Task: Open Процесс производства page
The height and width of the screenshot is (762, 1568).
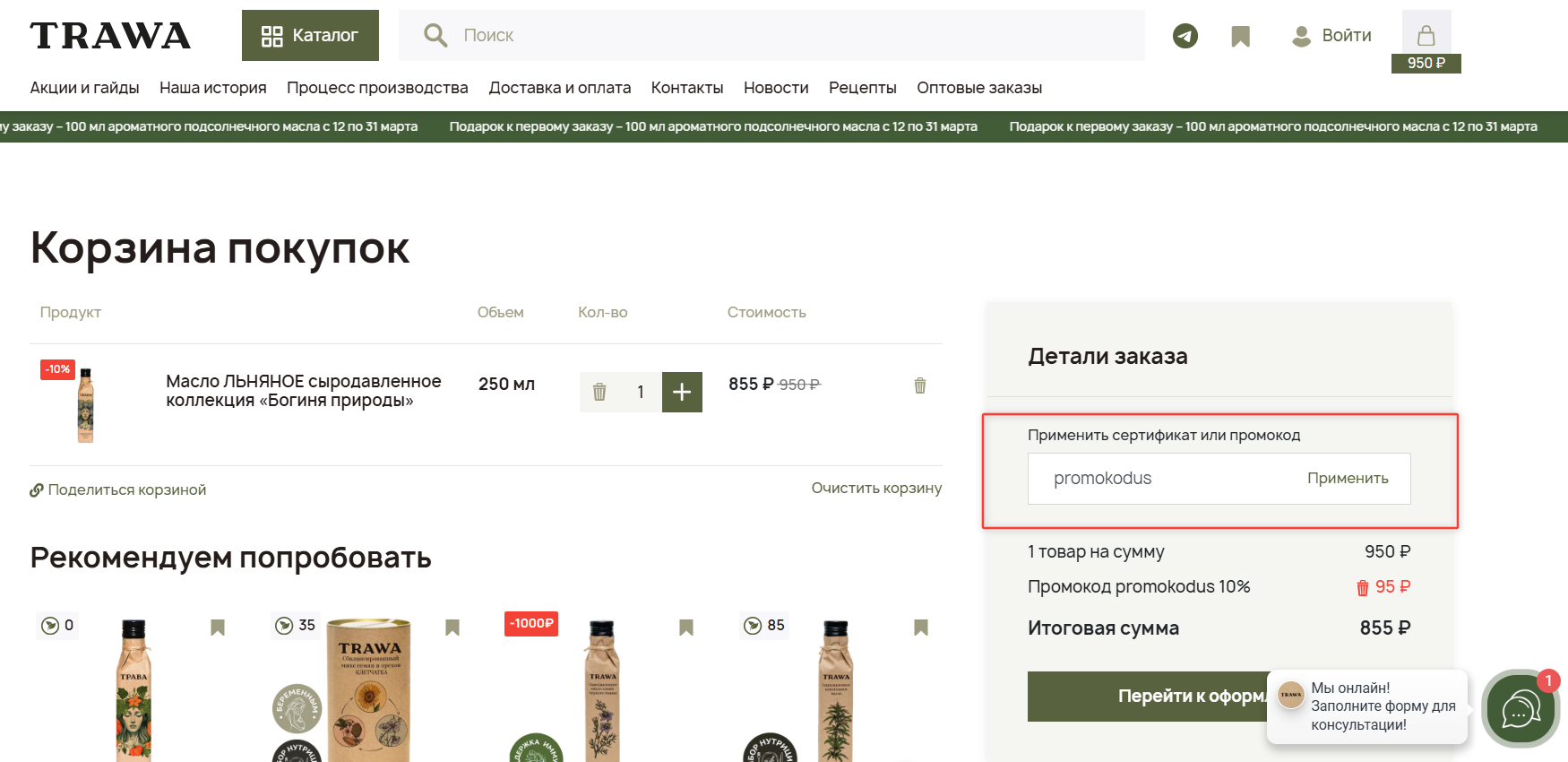Action: 377,88
